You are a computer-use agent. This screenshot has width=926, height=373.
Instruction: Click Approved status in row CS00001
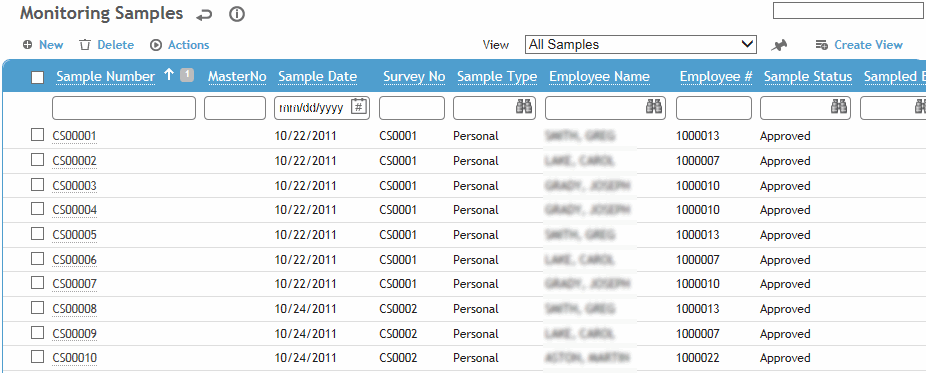pyautogui.click(x=785, y=136)
